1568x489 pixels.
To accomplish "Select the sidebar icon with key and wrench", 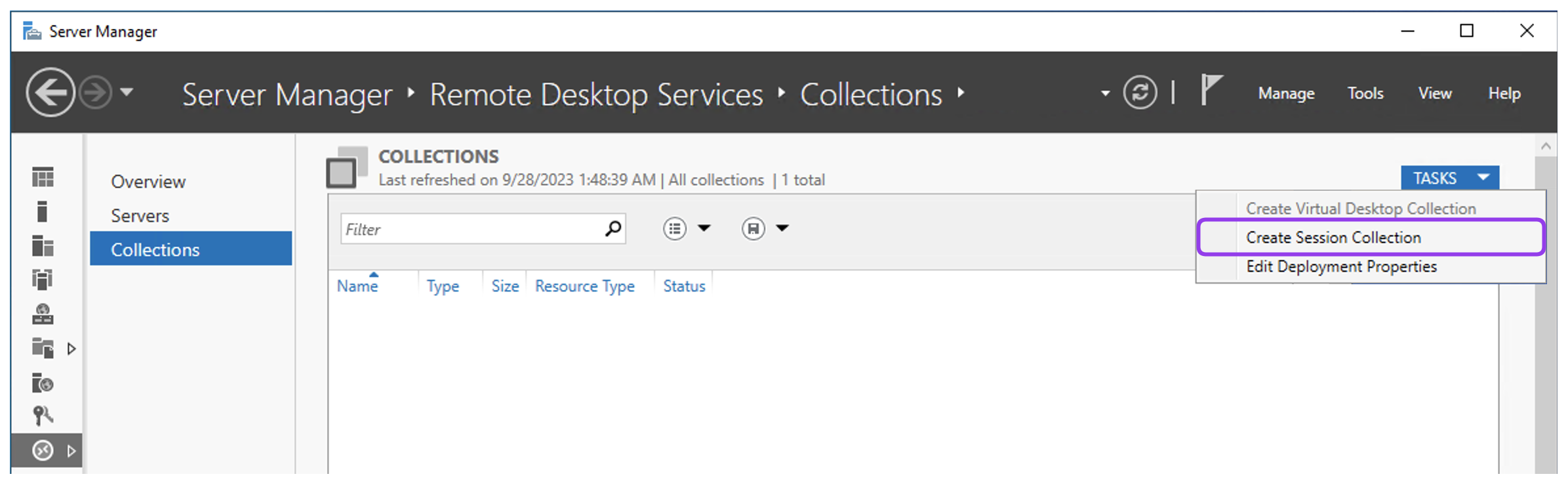I will [43, 415].
